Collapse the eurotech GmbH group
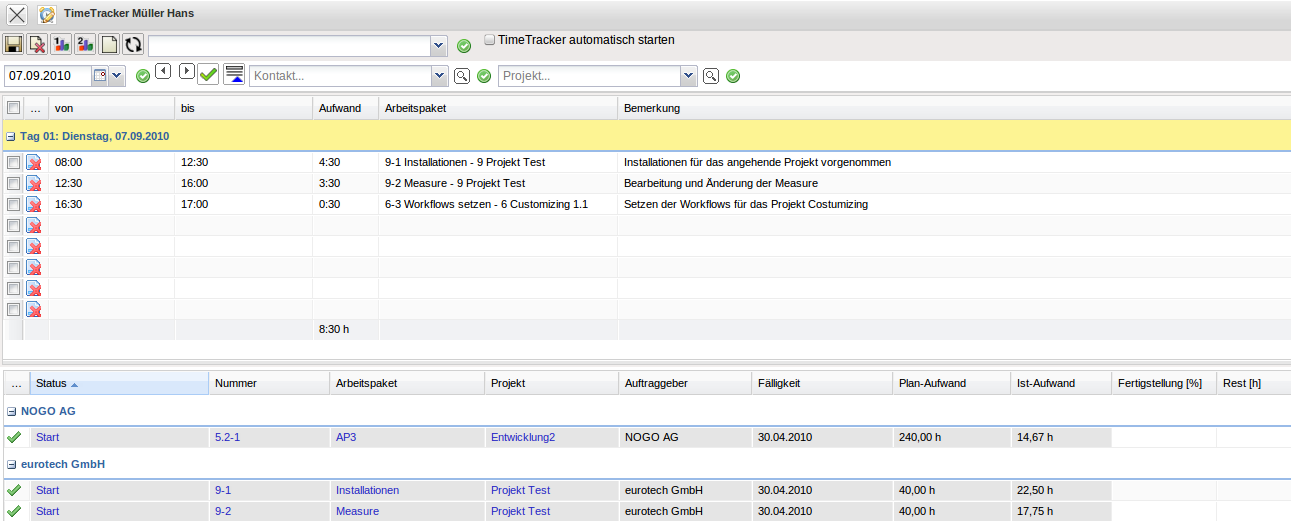Viewport: 1291px width, 521px height. (x=11, y=465)
